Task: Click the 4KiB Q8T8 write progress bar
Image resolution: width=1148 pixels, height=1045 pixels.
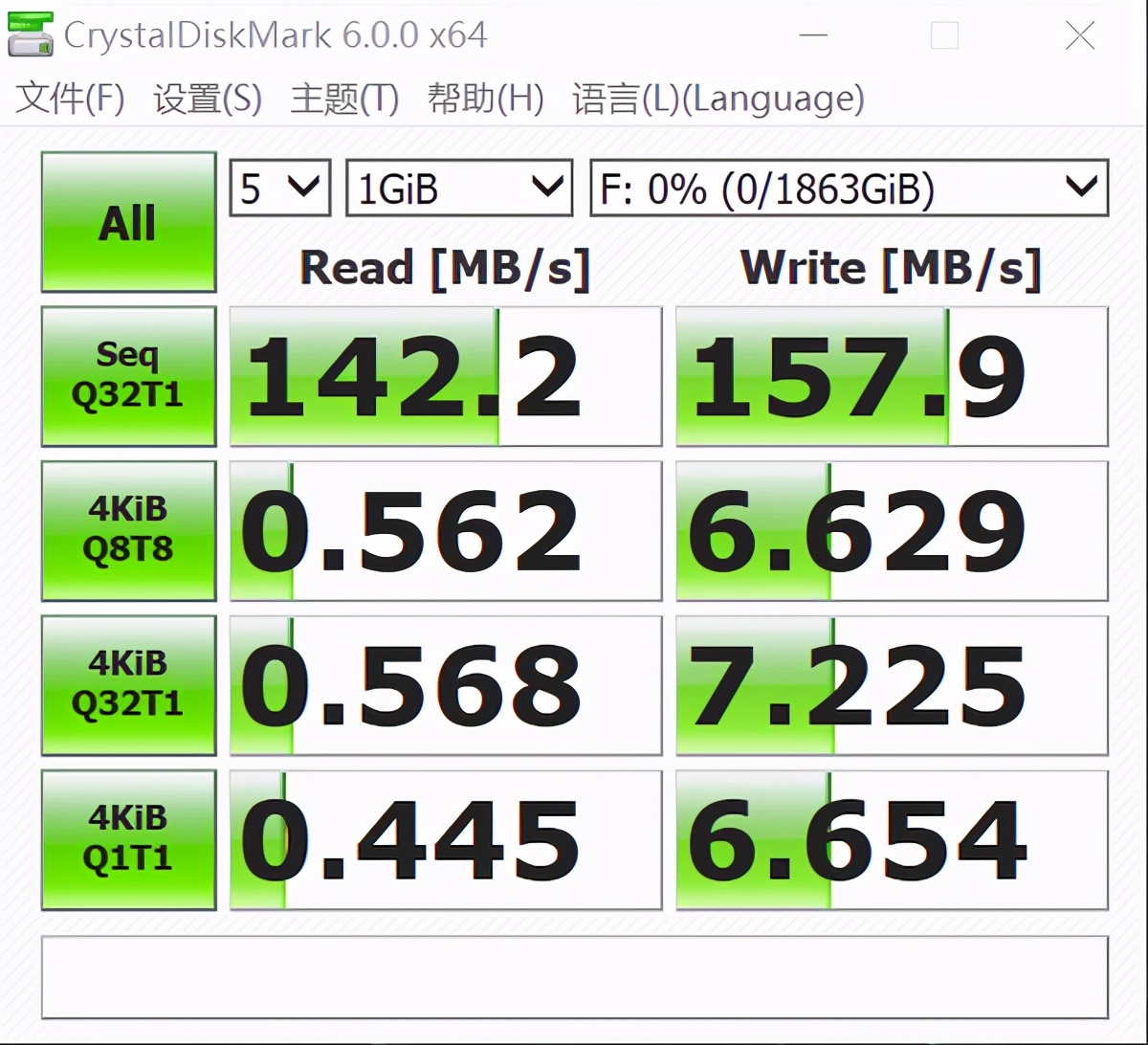Action: 892,530
